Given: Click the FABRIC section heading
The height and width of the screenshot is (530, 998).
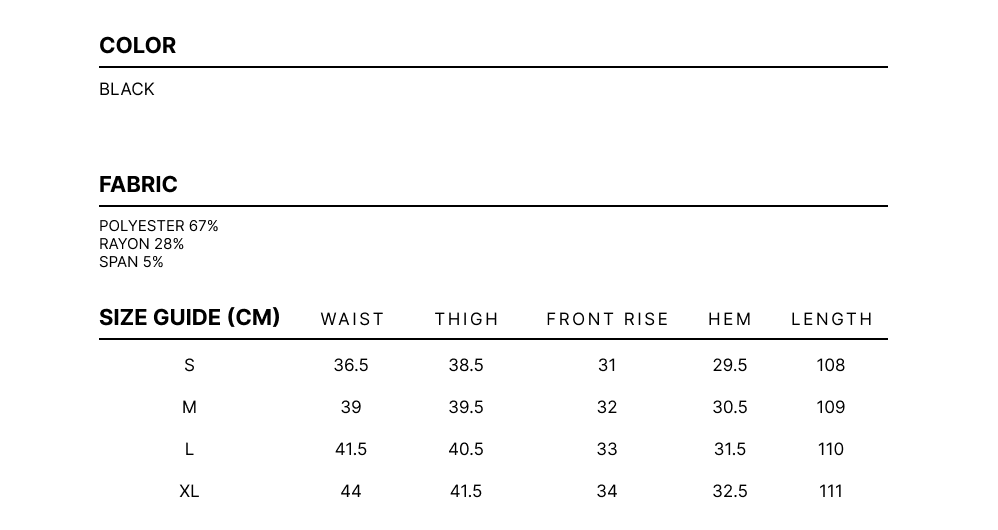Looking at the screenshot, I should tap(138, 185).
